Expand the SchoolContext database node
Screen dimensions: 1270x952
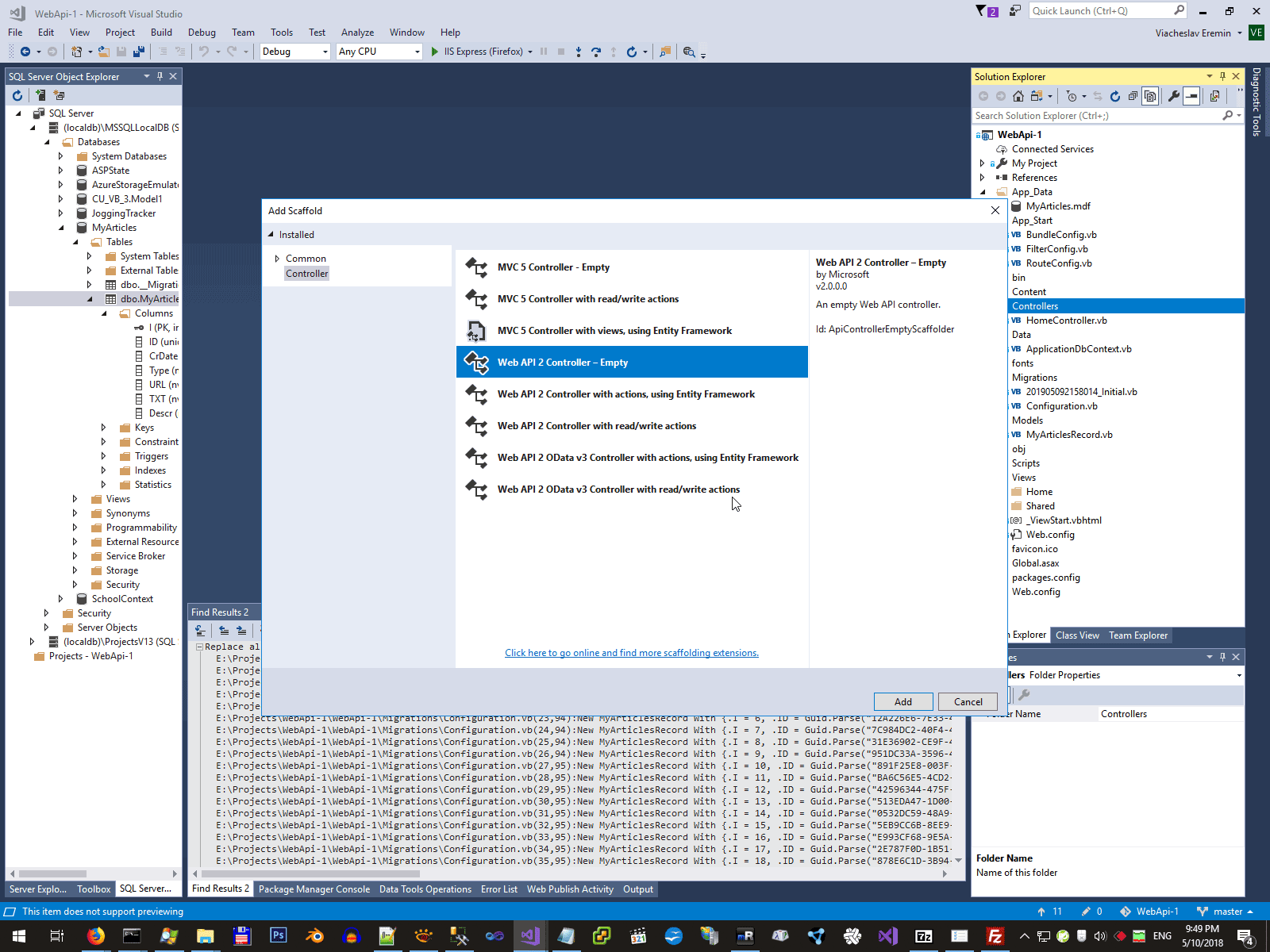coord(60,599)
